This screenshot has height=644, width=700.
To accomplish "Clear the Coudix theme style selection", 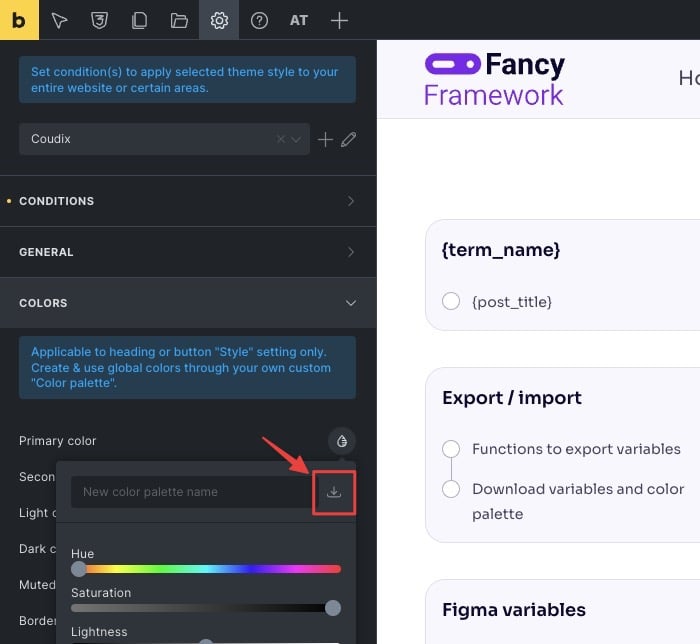I will (280, 139).
